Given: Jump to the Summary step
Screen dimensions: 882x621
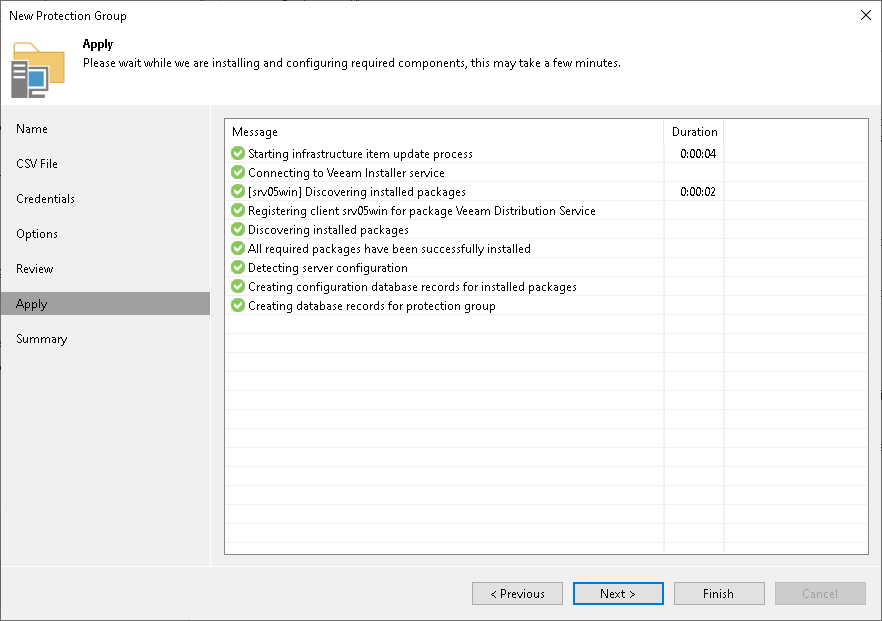Looking at the screenshot, I should 42,339.
